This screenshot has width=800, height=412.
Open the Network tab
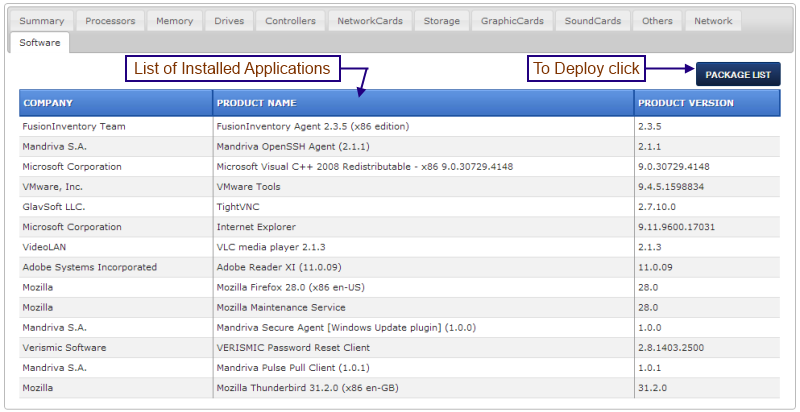coord(713,21)
